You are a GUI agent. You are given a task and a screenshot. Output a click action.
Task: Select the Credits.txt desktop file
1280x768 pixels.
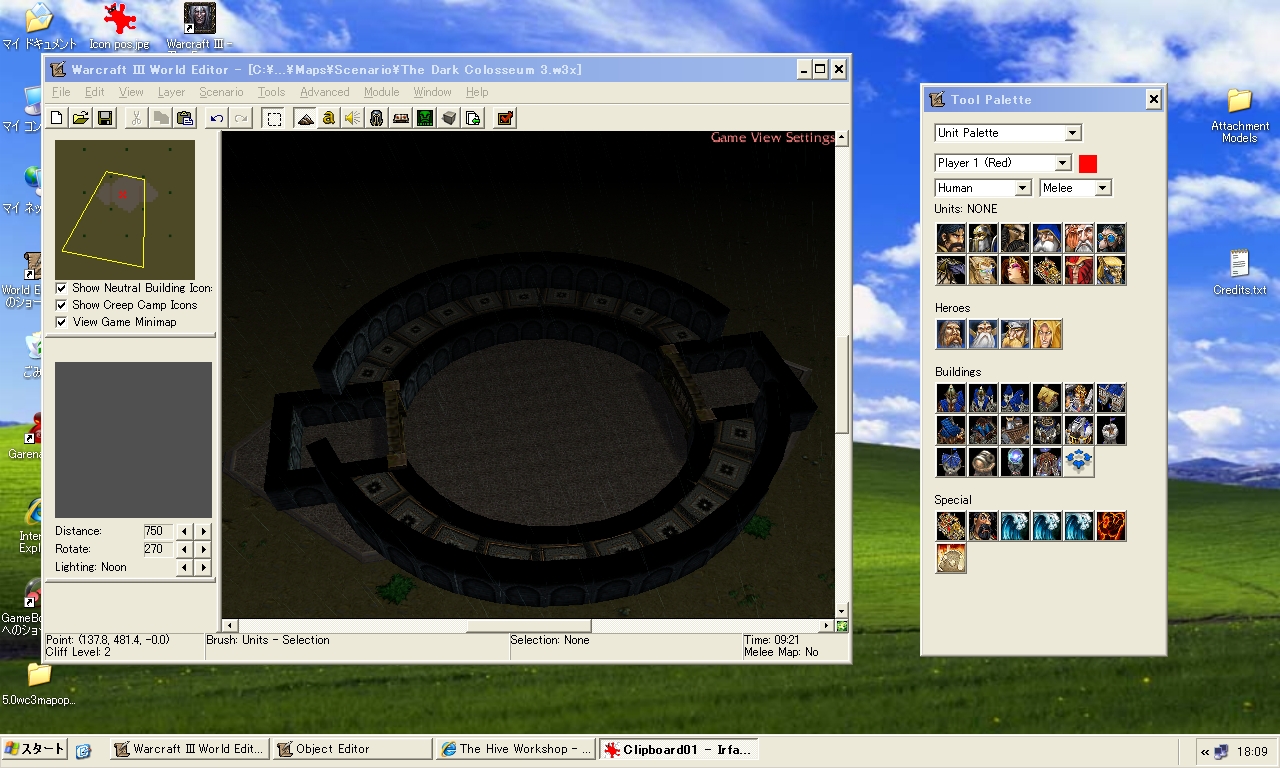[x=1239, y=272]
